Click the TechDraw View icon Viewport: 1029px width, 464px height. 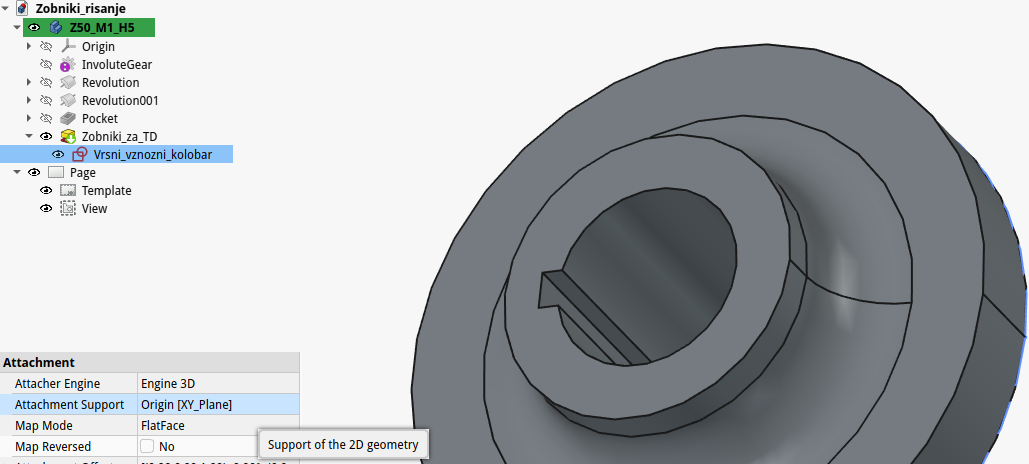click(68, 208)
